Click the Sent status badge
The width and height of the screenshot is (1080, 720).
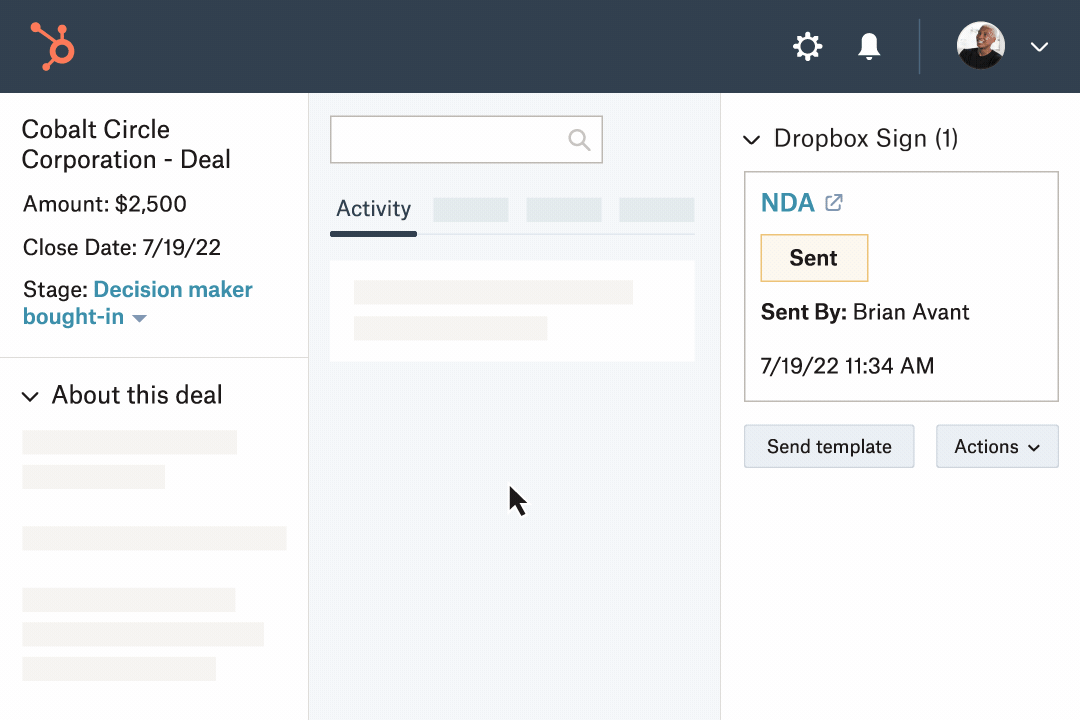[x=814, y=258]
